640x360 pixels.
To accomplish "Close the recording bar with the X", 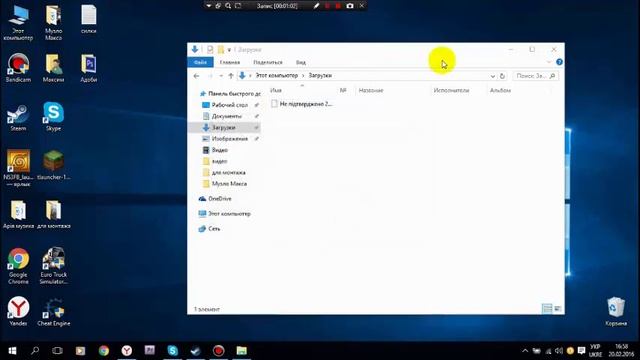I will [362, 6].
